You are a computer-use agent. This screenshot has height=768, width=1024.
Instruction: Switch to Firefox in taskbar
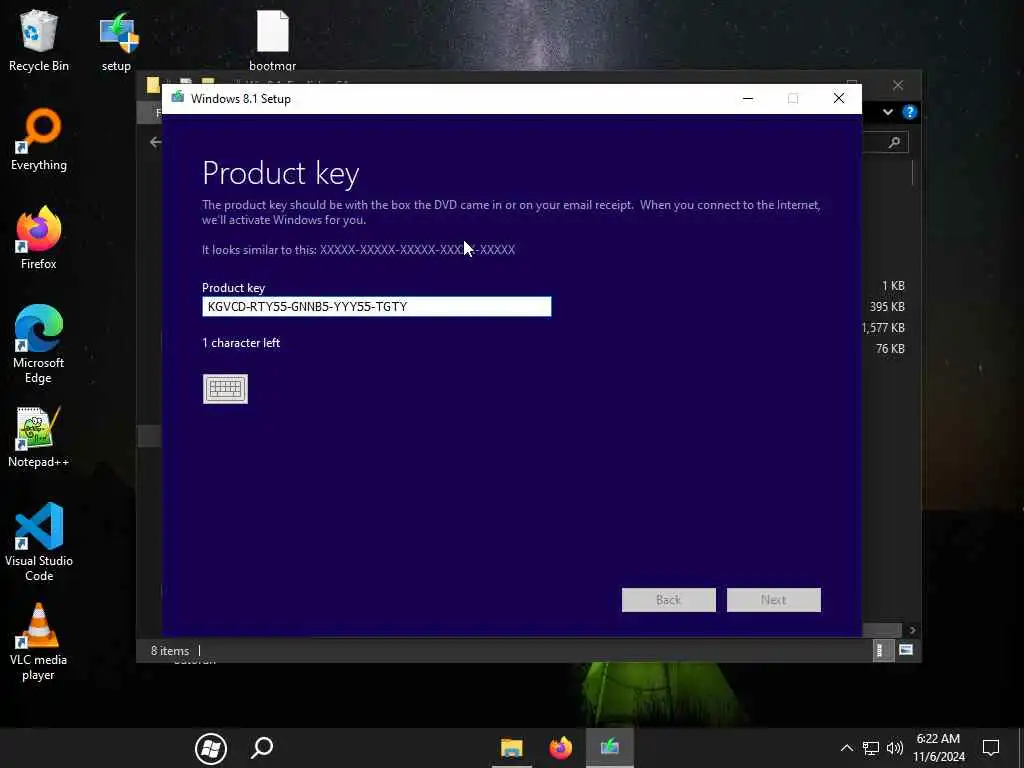point(560,748)
